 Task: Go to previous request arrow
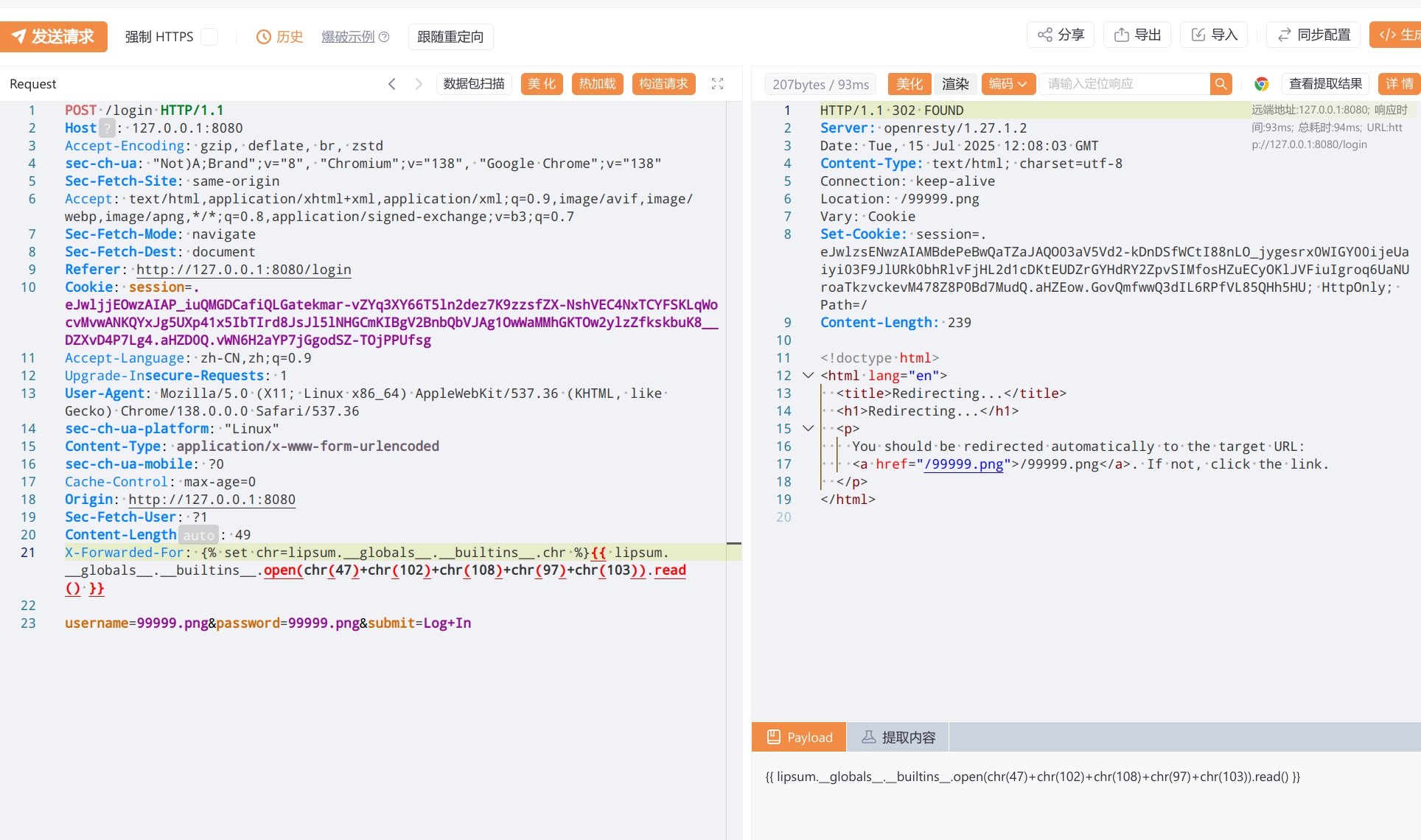tap(392, 84)
